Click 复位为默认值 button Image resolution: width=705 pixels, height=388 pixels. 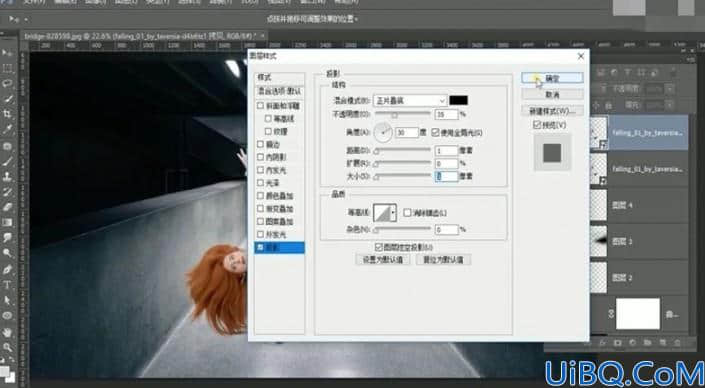443,260
